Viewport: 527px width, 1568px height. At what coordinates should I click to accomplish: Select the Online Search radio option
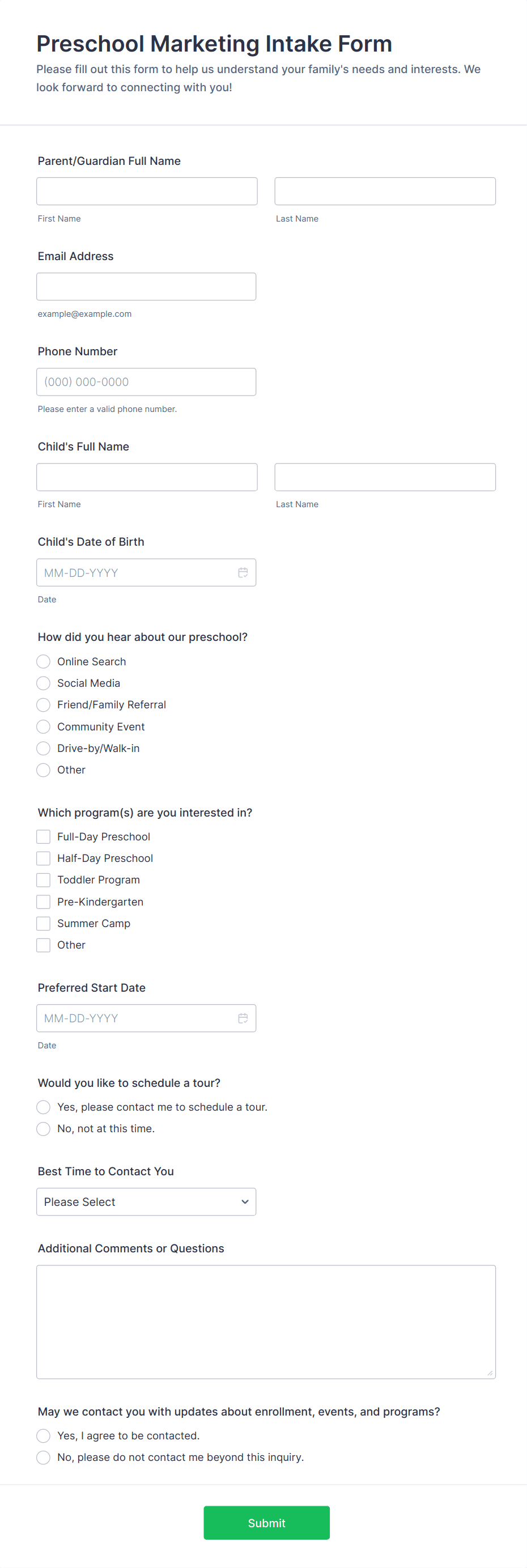tap(43, 661)
